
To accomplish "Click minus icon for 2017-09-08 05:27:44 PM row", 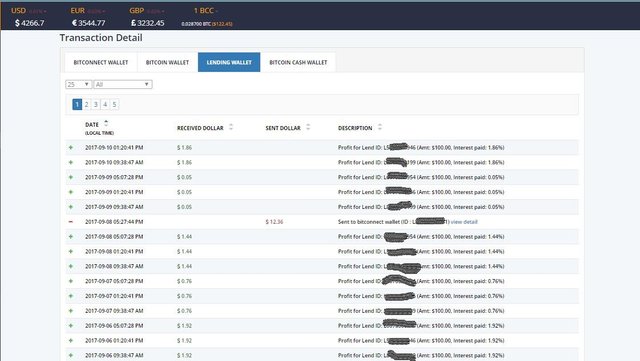I will [71, 222].
